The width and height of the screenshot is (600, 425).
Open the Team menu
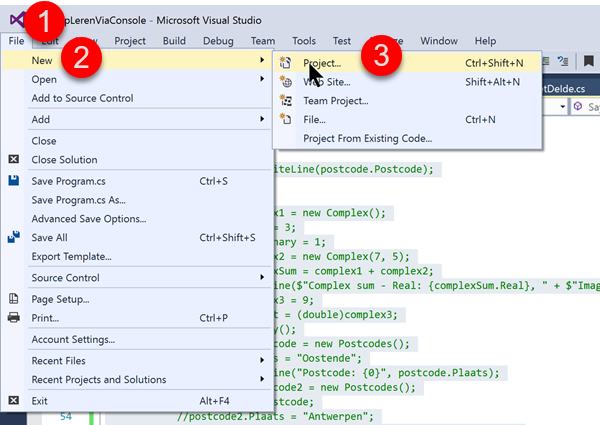[x=263, y=41]
